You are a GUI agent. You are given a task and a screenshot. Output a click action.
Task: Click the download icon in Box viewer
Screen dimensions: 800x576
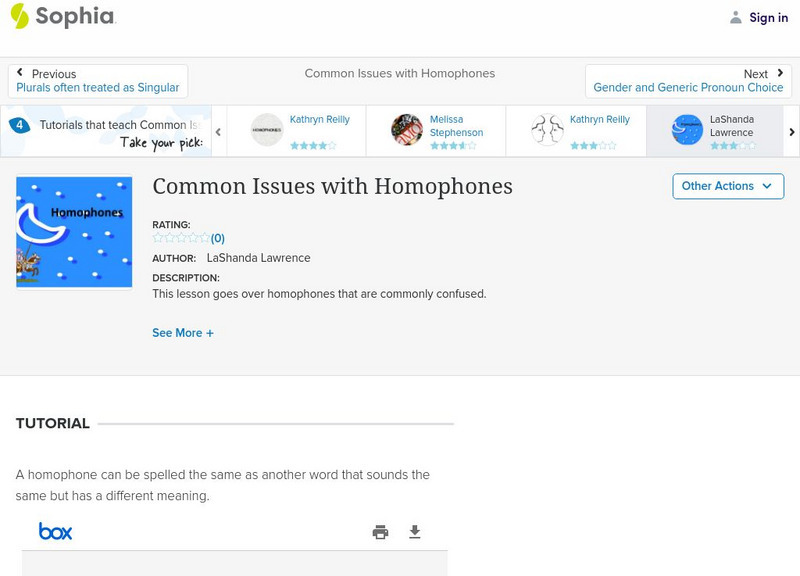click(415, 532)
